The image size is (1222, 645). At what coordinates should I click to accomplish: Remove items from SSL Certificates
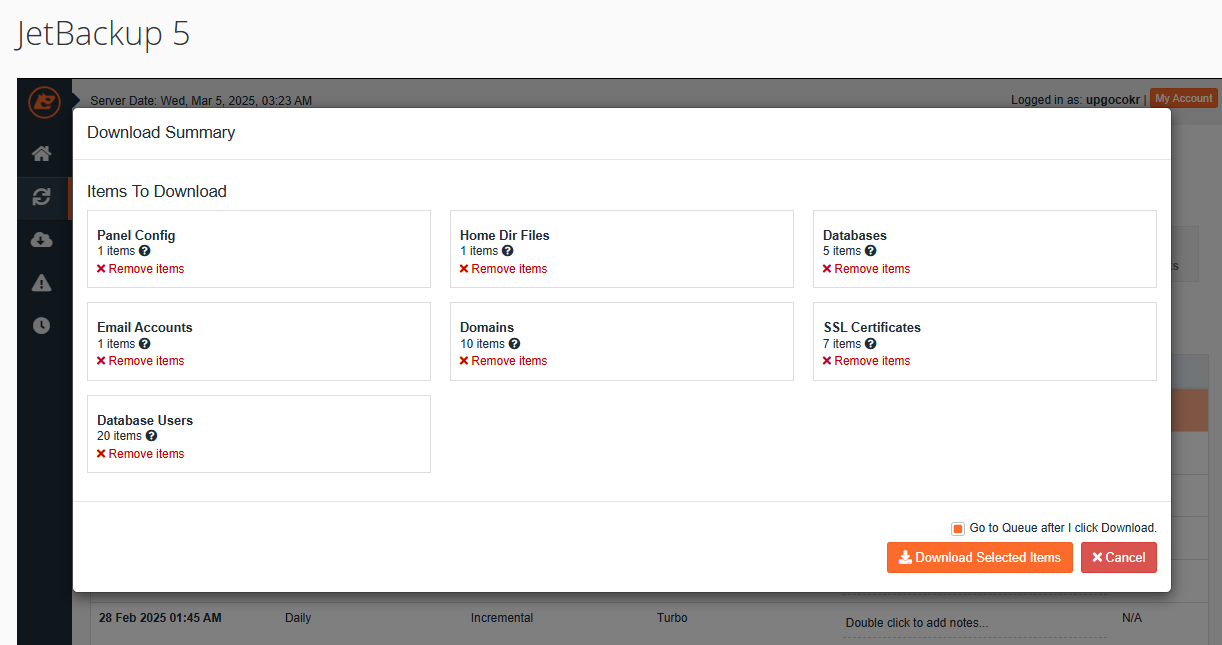[866, 361]
